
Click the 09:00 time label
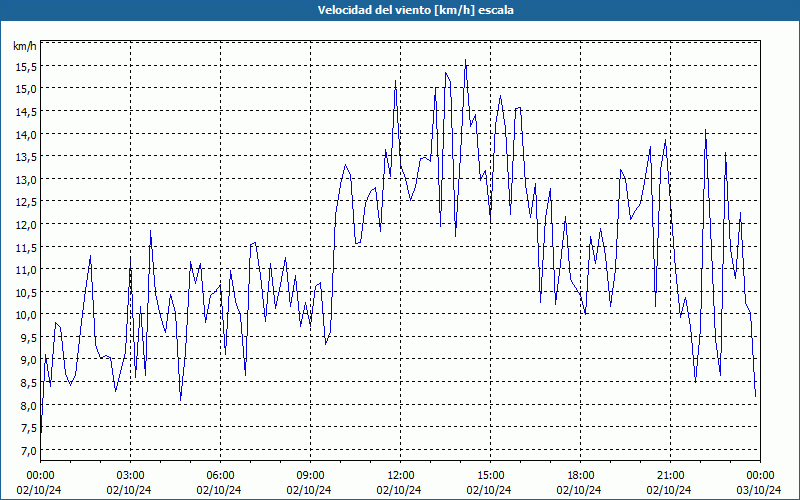pyautogui.click(x=310, y=476)
